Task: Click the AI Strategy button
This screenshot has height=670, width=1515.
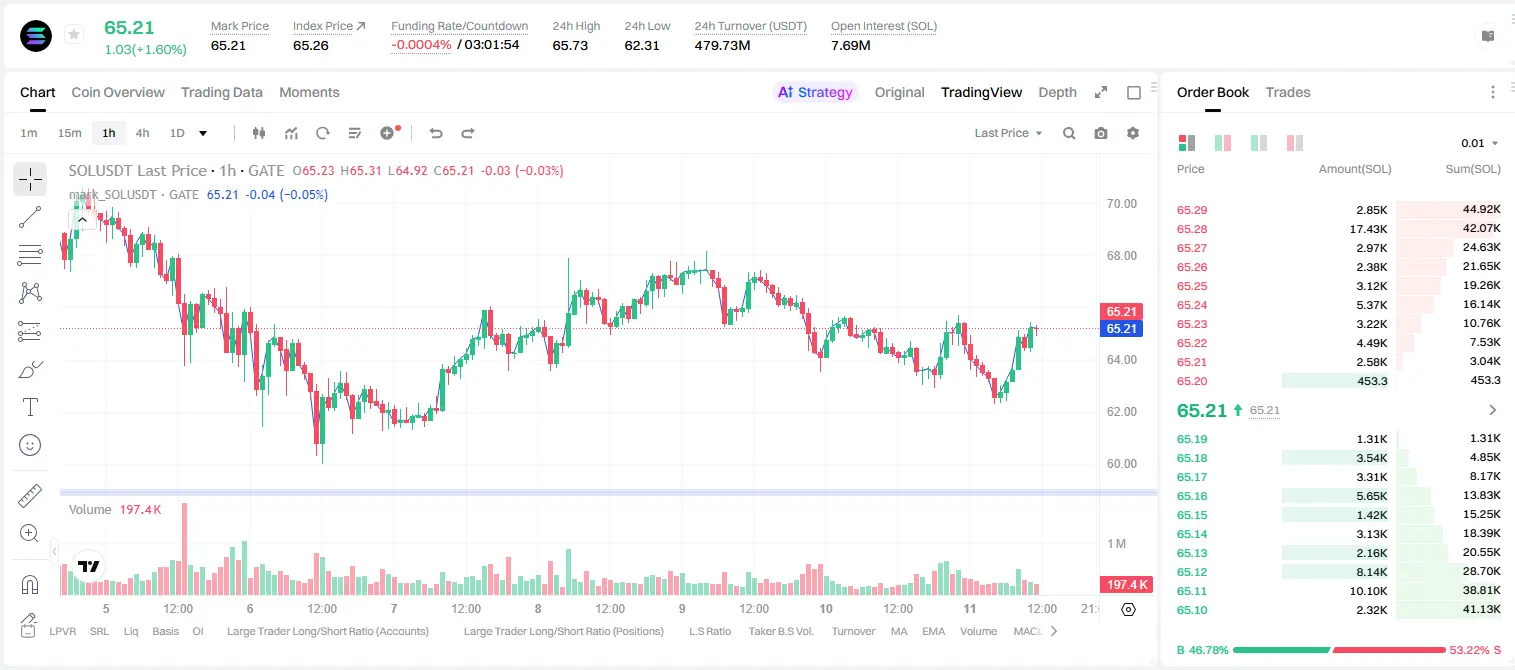Action: [x=815, y=92]
